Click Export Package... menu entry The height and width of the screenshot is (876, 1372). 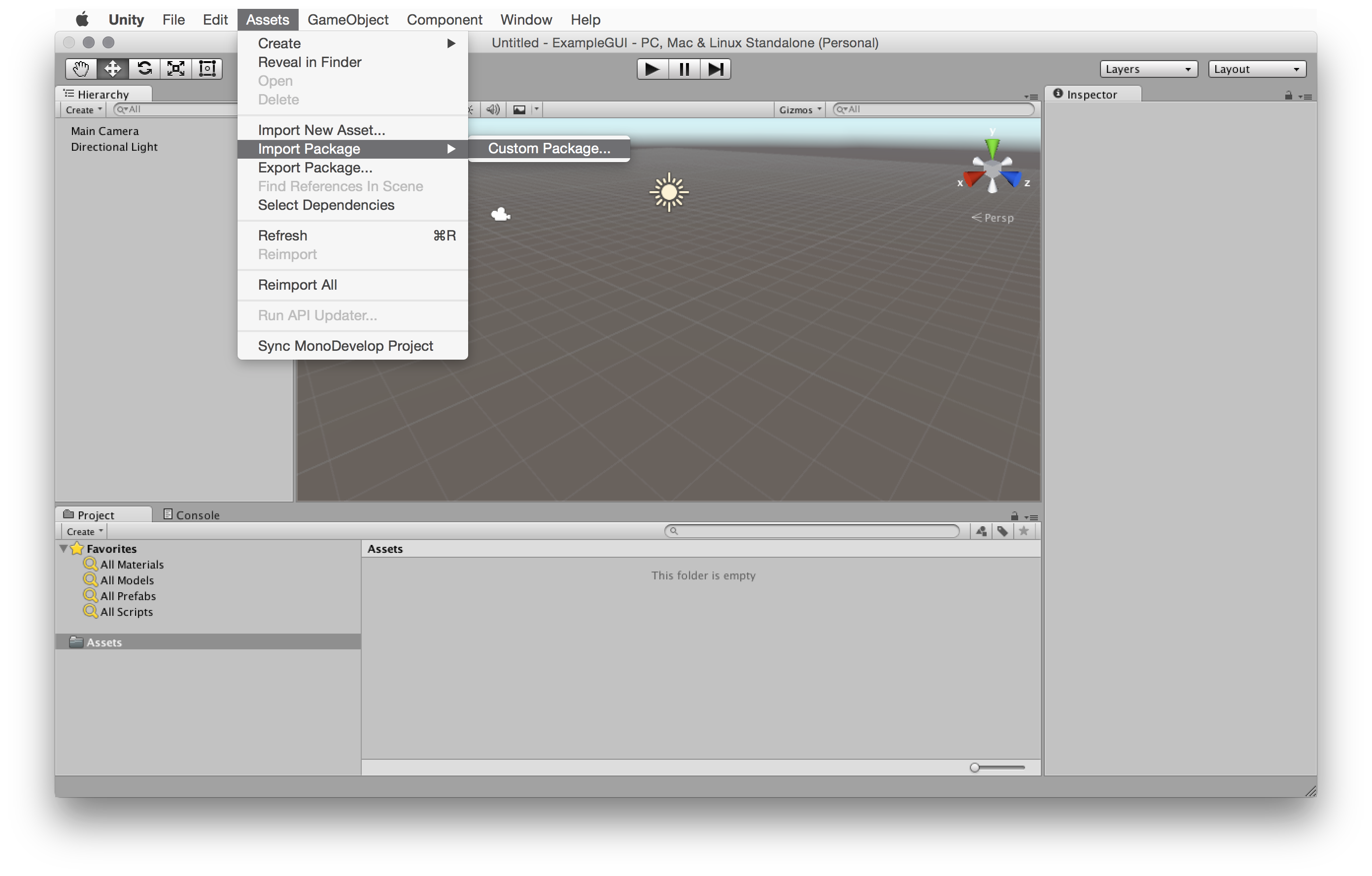[x=314, y=168]
